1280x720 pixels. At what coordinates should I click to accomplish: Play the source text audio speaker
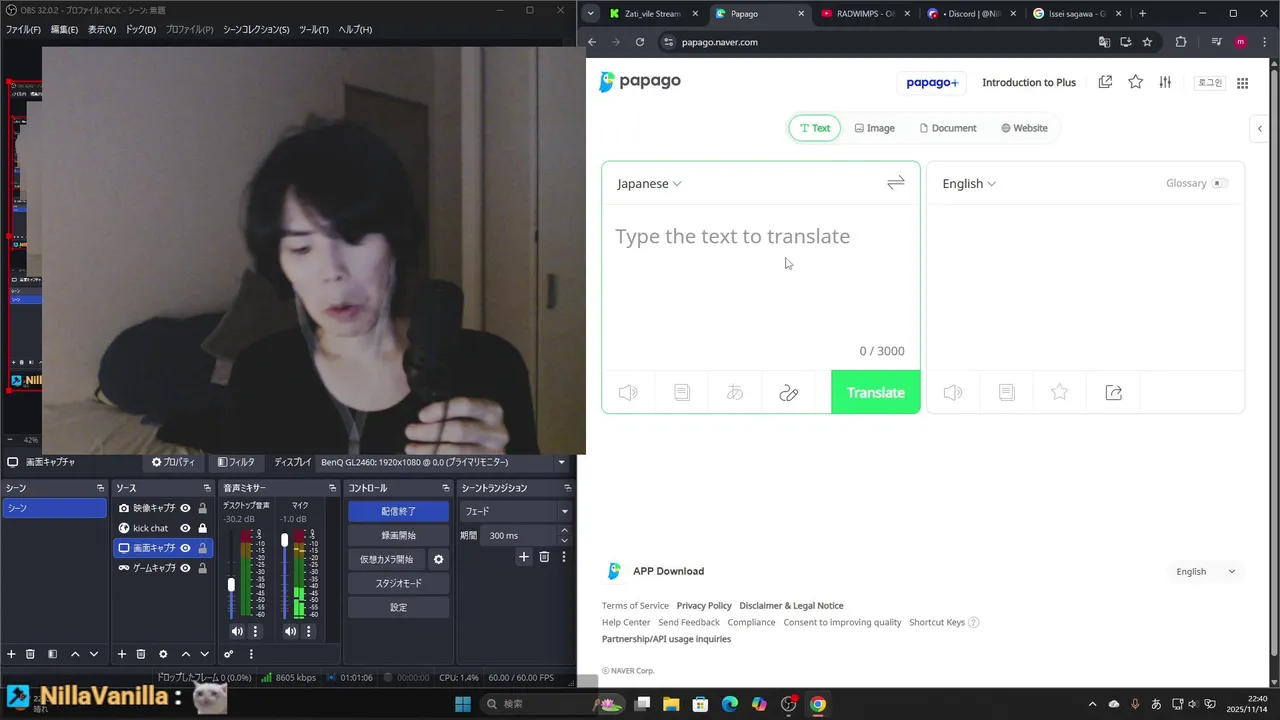[628, 393]
